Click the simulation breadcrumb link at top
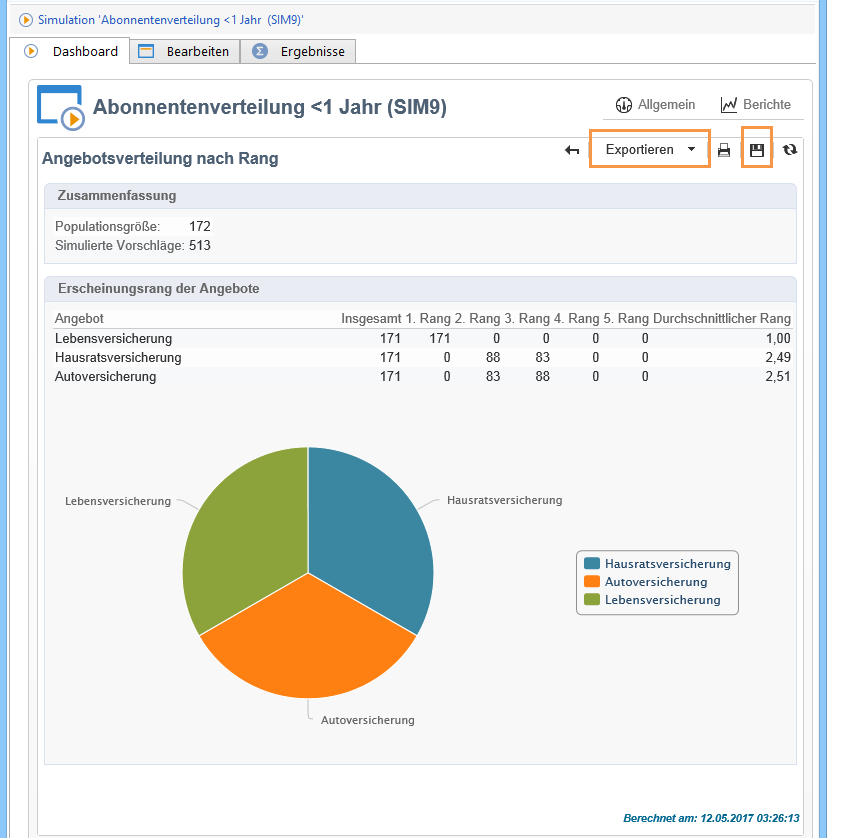Viewport: 848px width, 838px height. point(170,20)
